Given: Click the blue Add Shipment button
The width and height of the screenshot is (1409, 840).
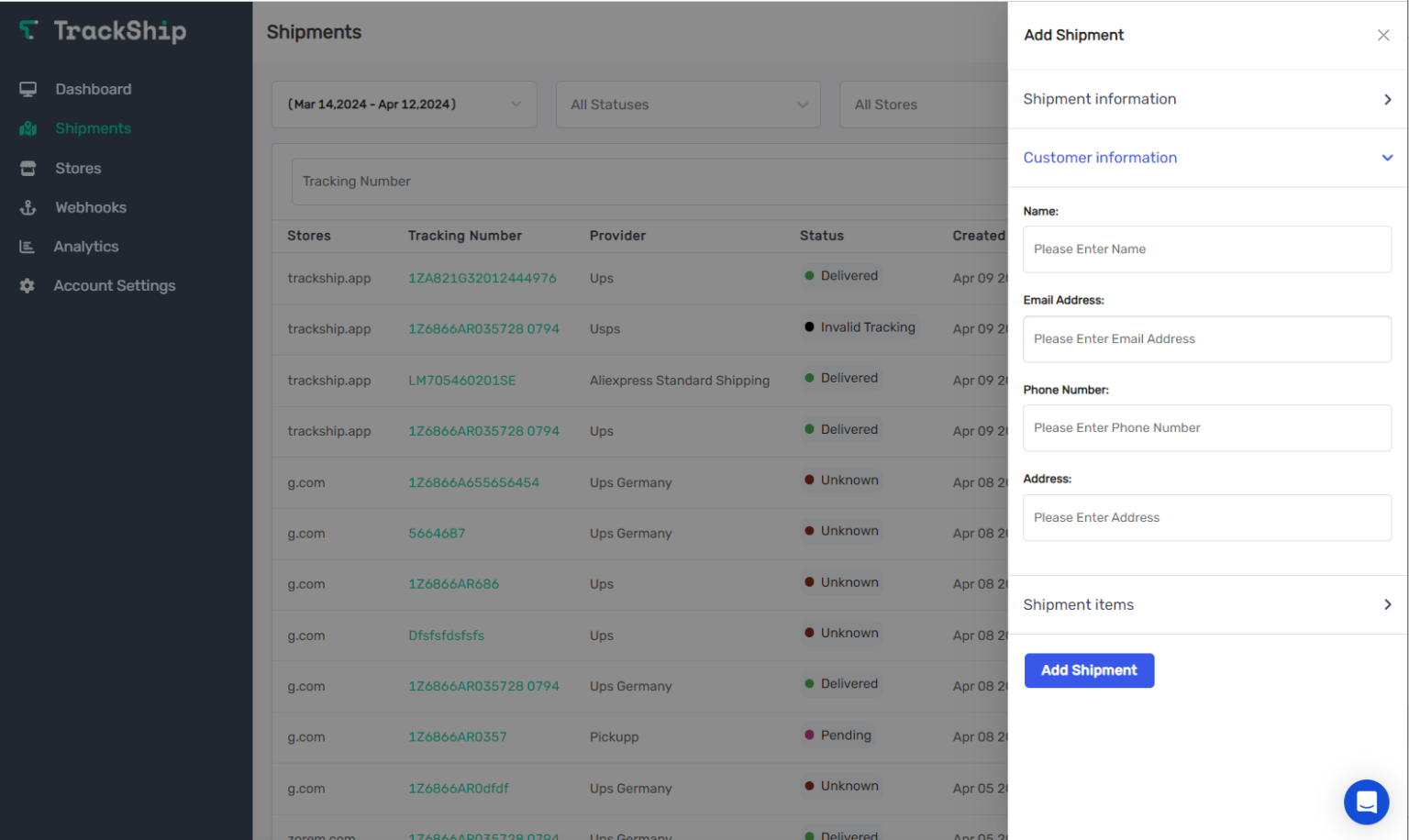Looking at the screenshot, I should (x=1089, y=670).
